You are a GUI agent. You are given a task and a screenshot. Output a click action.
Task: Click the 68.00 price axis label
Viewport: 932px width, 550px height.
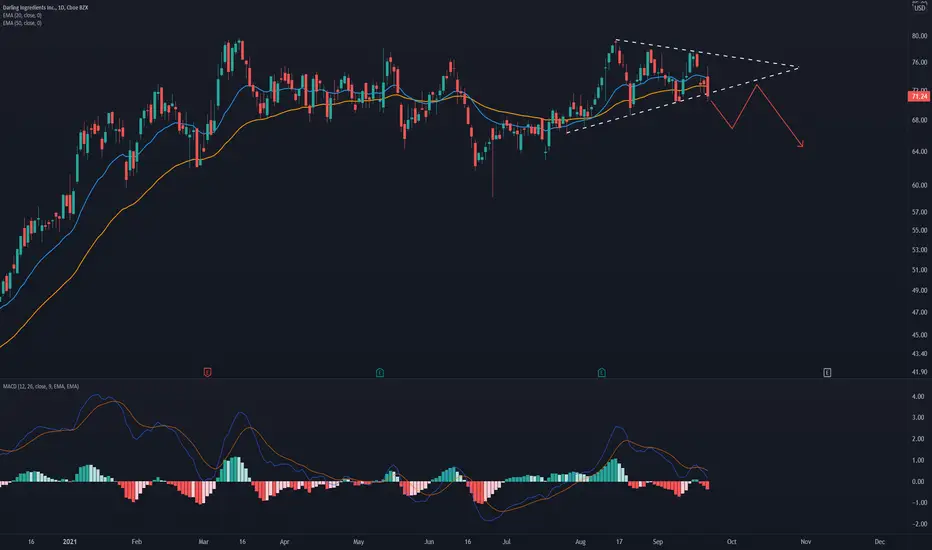(x=920, y=120)
